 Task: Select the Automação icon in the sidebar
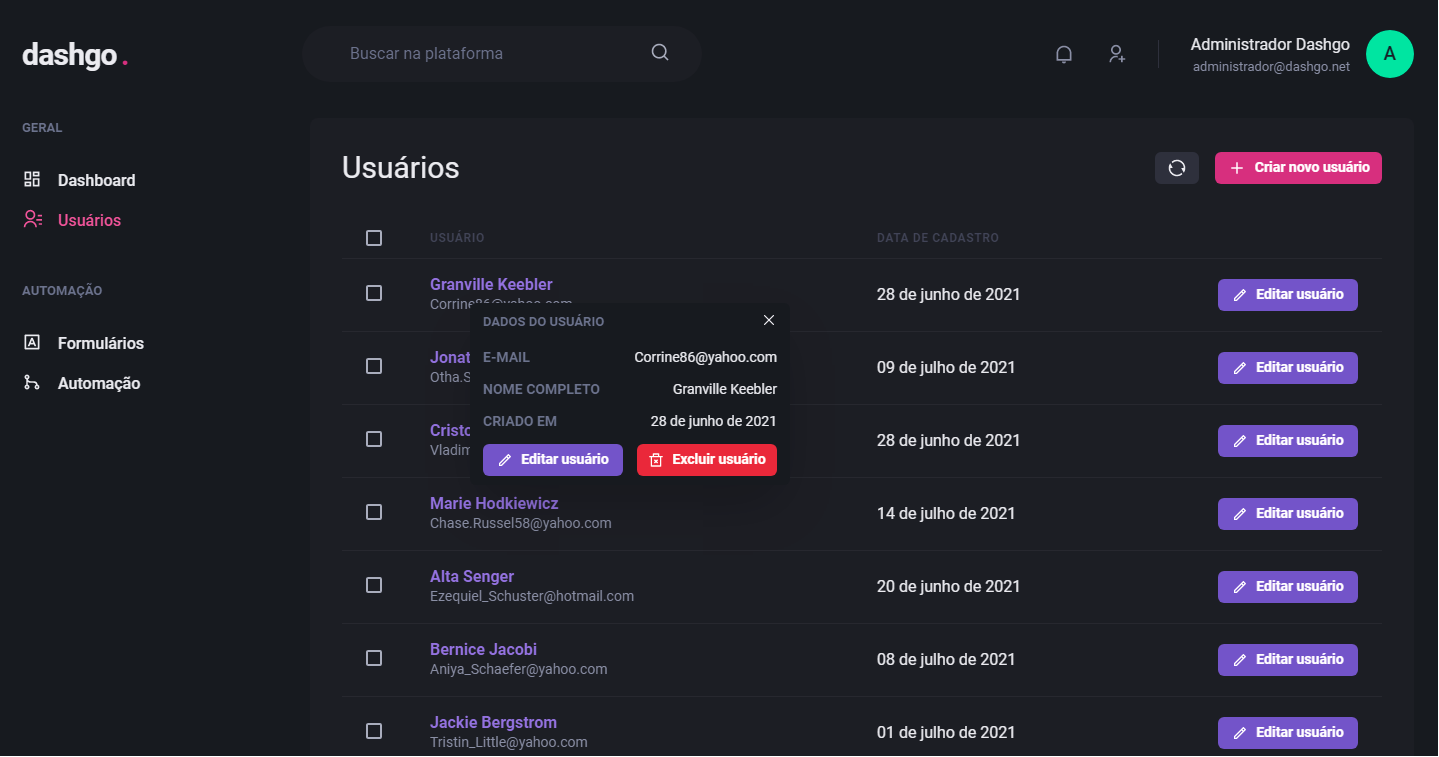pos(33,382)
